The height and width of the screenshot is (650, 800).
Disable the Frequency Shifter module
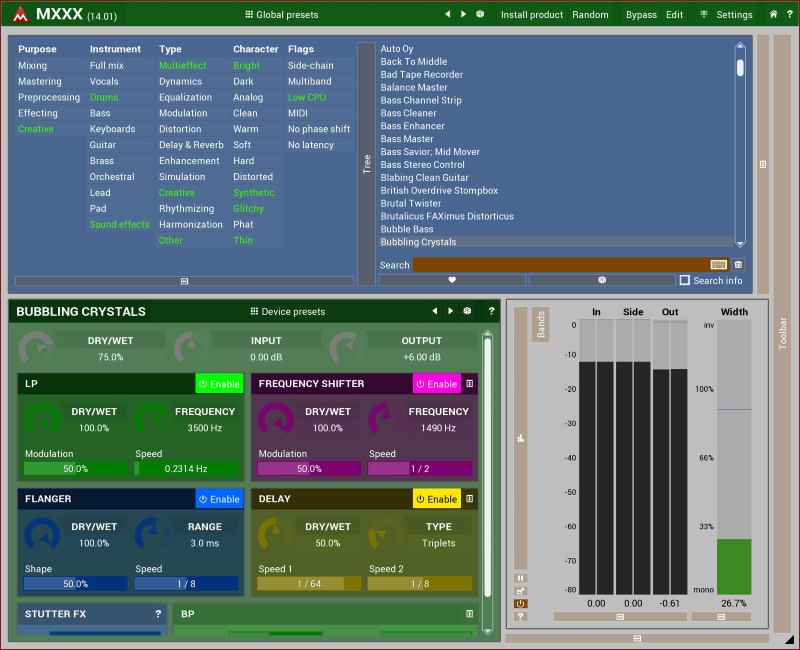click(x=436, y=384)
